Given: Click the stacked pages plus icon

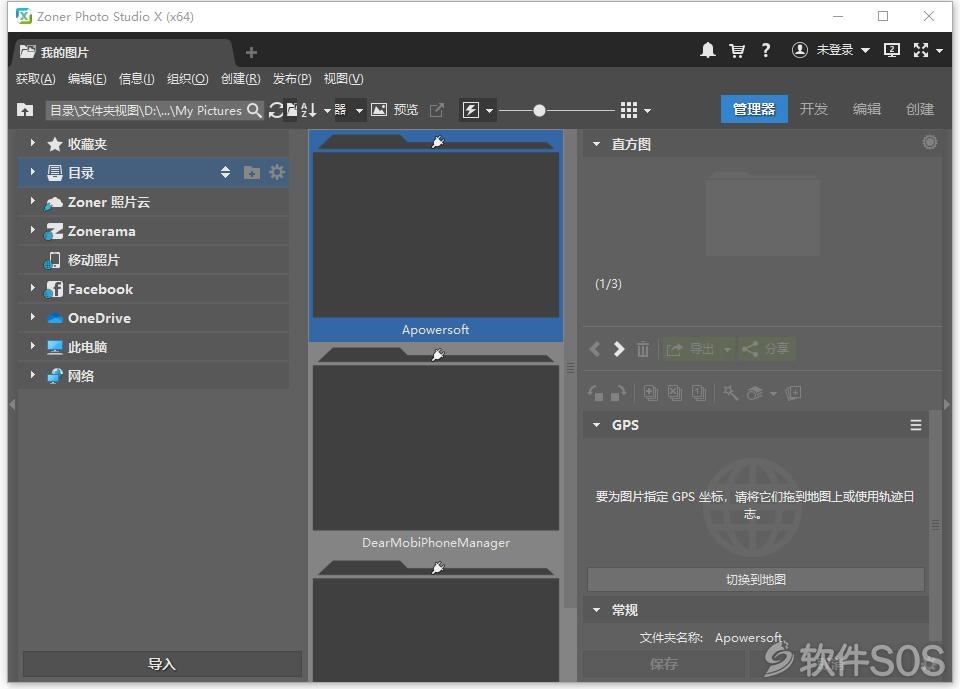Looking at the screenshot, I should click(x=651, y=393).
